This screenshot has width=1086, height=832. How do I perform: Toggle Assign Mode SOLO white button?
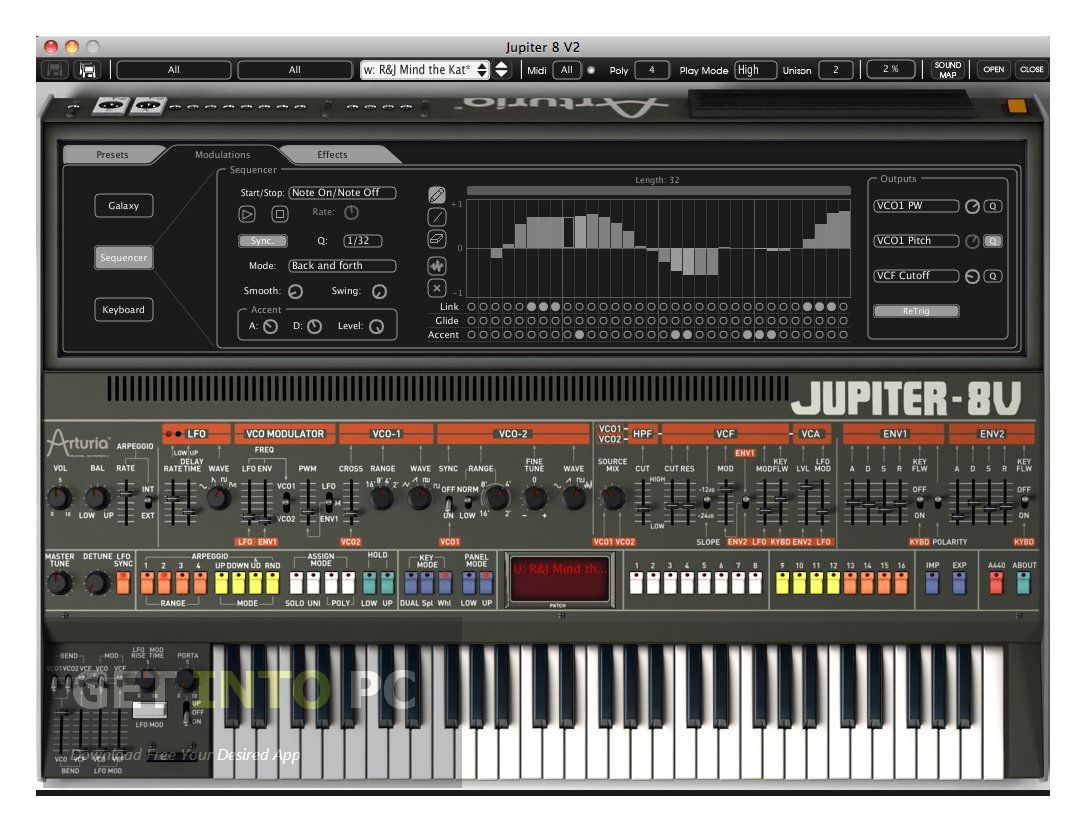(296, 583)
